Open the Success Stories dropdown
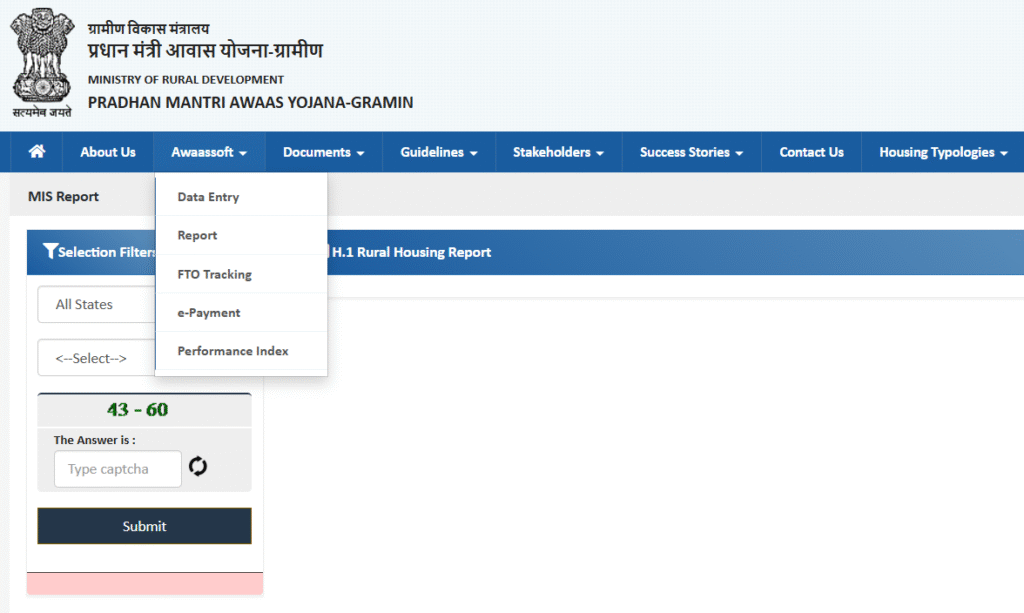 click(692, 152)
